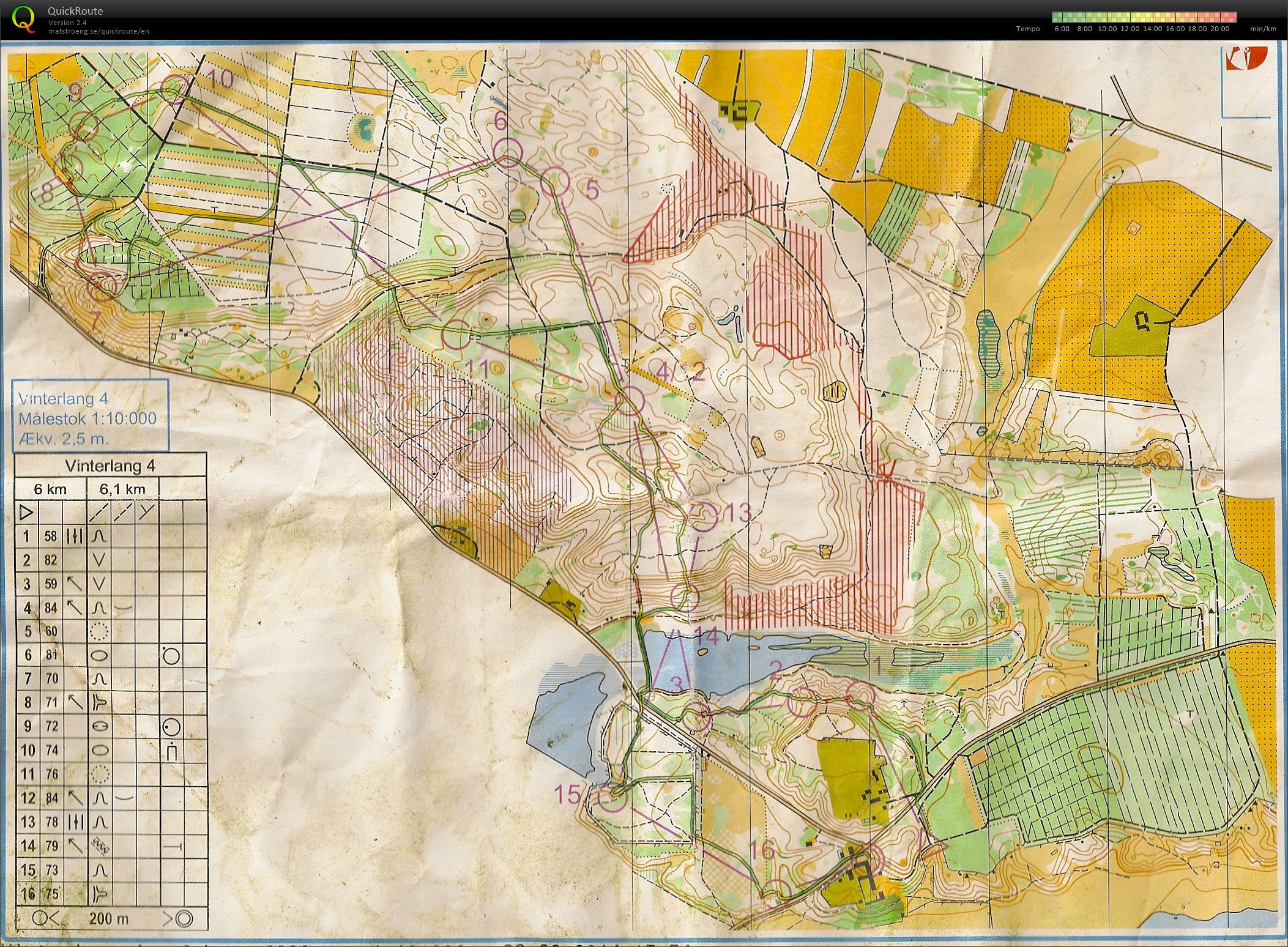Click the '6 km' table cell

(x=51, y=489)
